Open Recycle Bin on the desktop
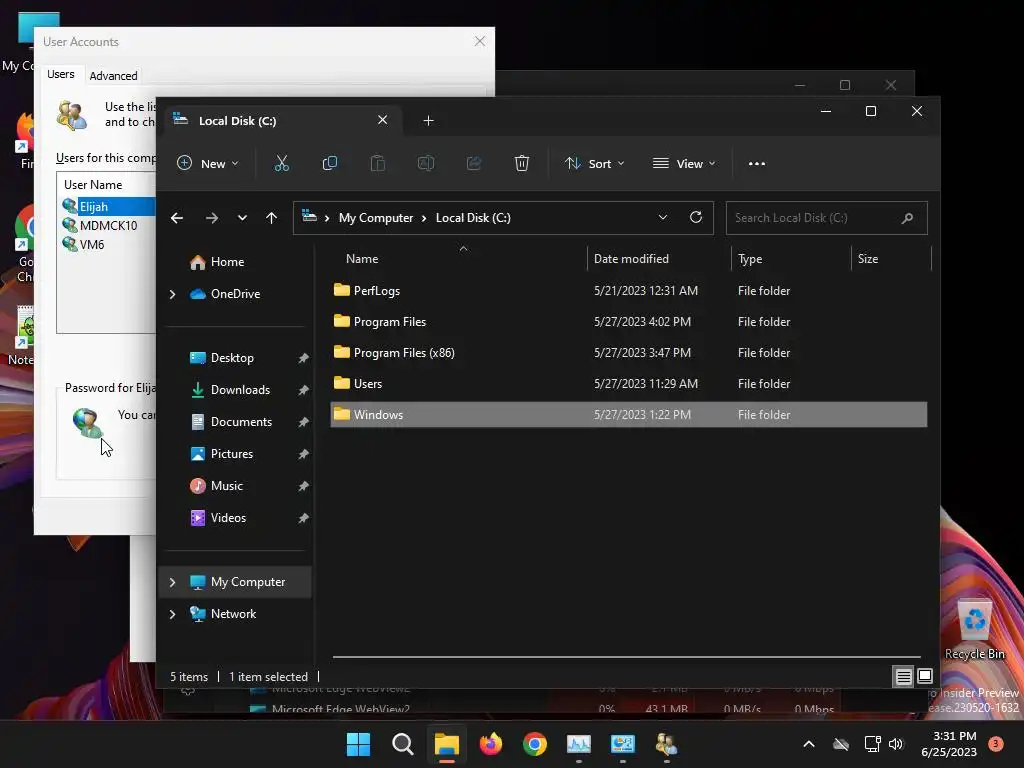 tap(975, 630)
